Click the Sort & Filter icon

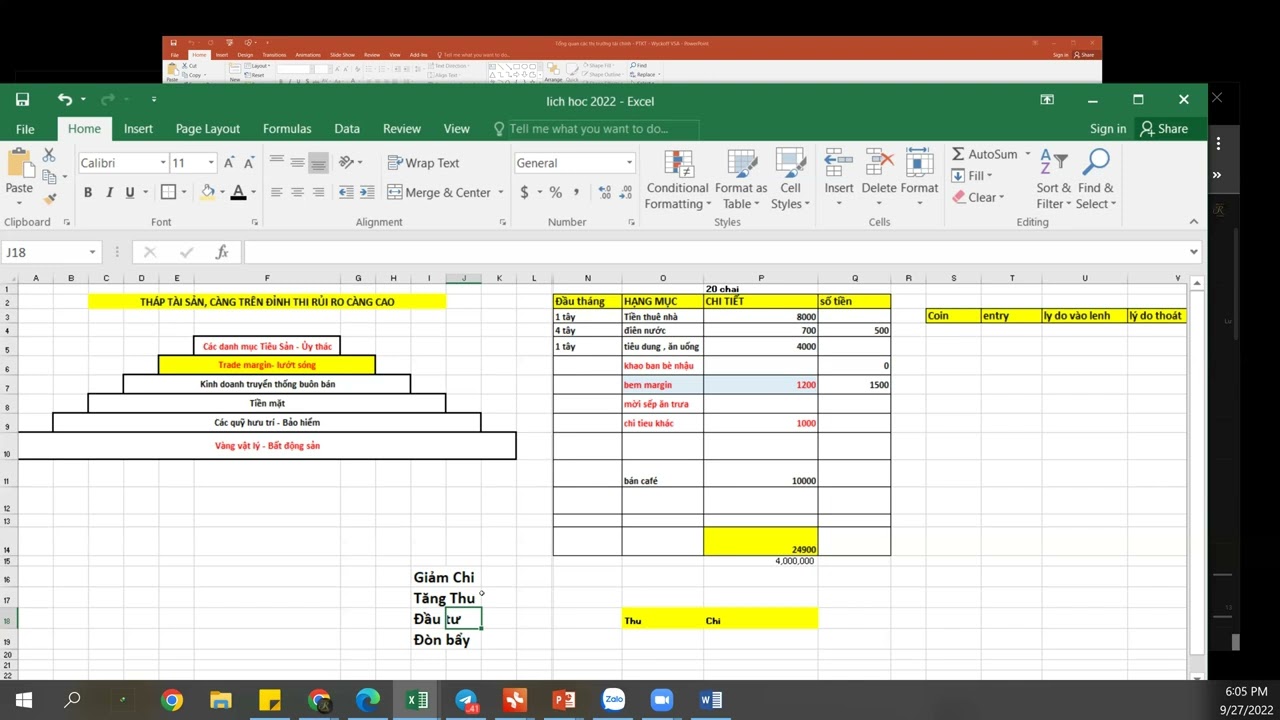tap(1053, 162)
